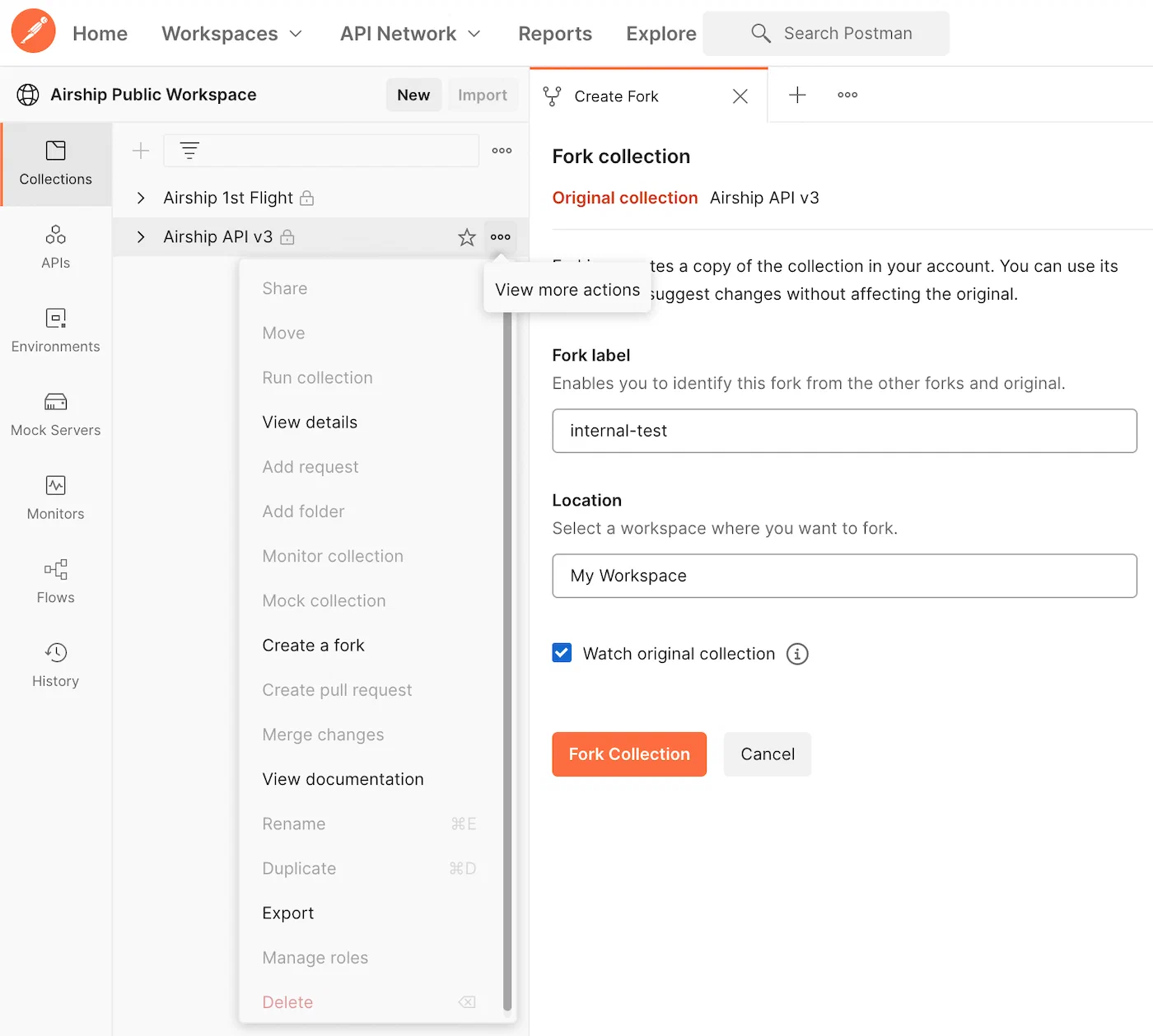Select View documentation menu entry
The image size is (1153, 1036).
point(343,779)
